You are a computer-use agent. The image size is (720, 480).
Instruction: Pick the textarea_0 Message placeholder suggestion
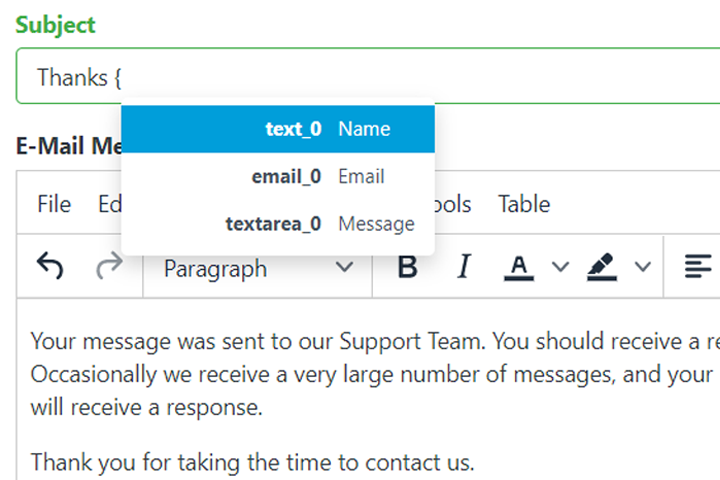tap(278, 224)
